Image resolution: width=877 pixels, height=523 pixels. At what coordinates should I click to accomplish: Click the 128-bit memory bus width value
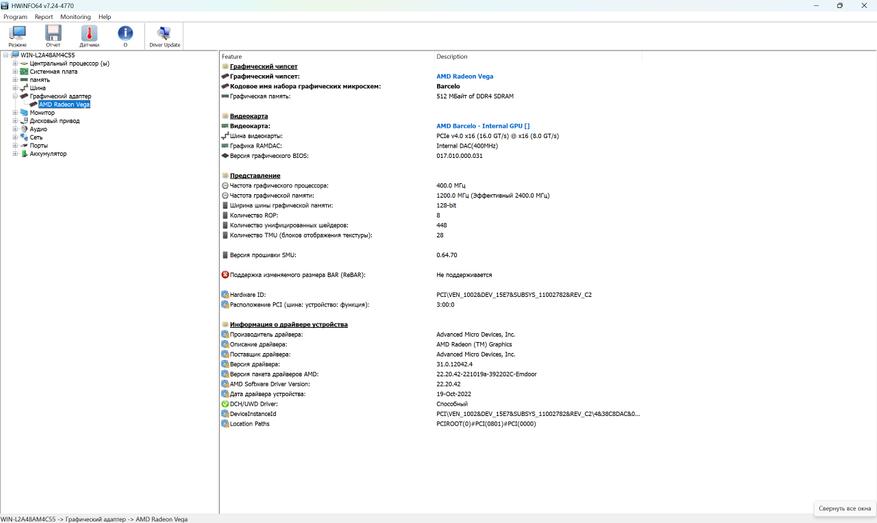click(x=446, y=206)
